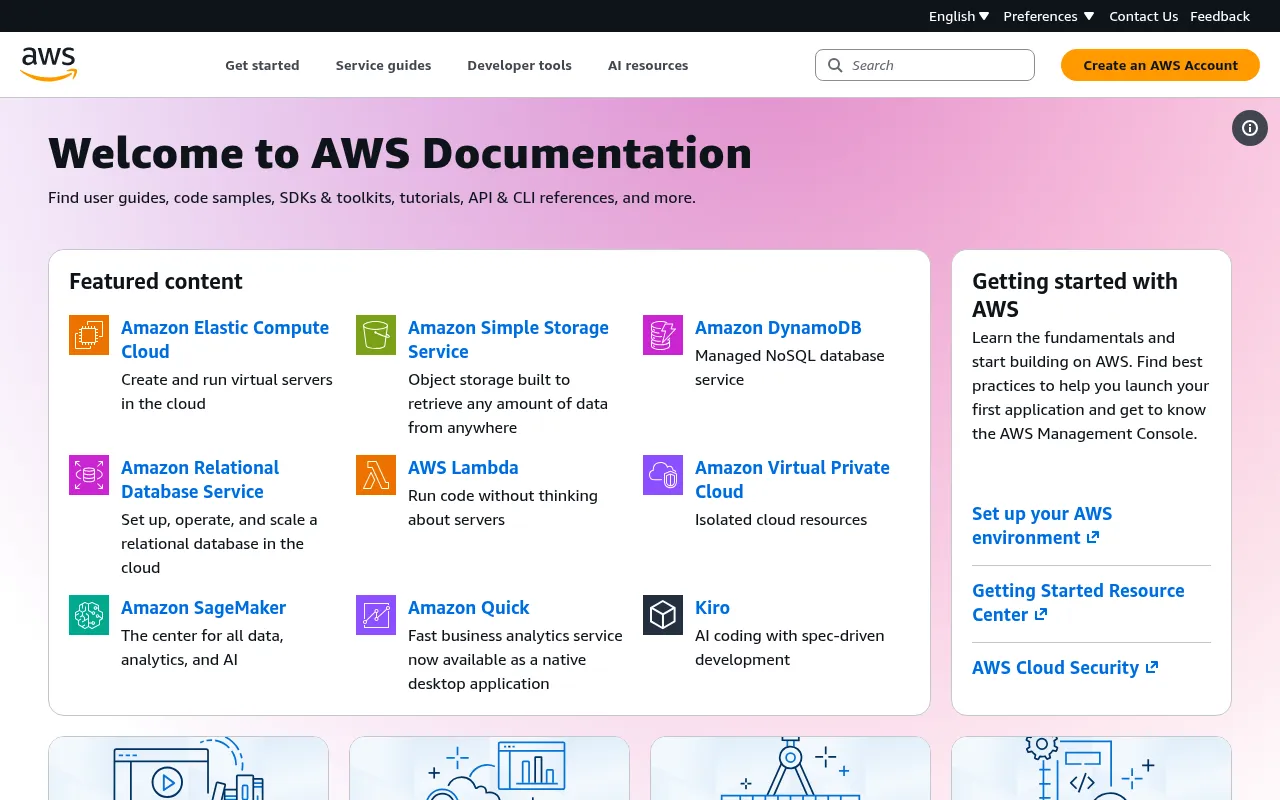Open Getting Started Resource Center link
The image size is (1280, 800).
[x=1078, y=602]
